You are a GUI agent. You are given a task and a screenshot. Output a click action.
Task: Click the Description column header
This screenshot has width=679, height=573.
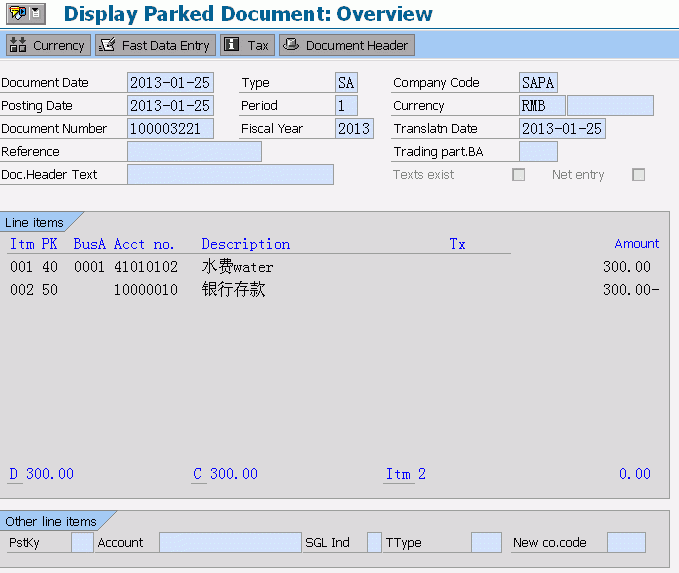246,244
